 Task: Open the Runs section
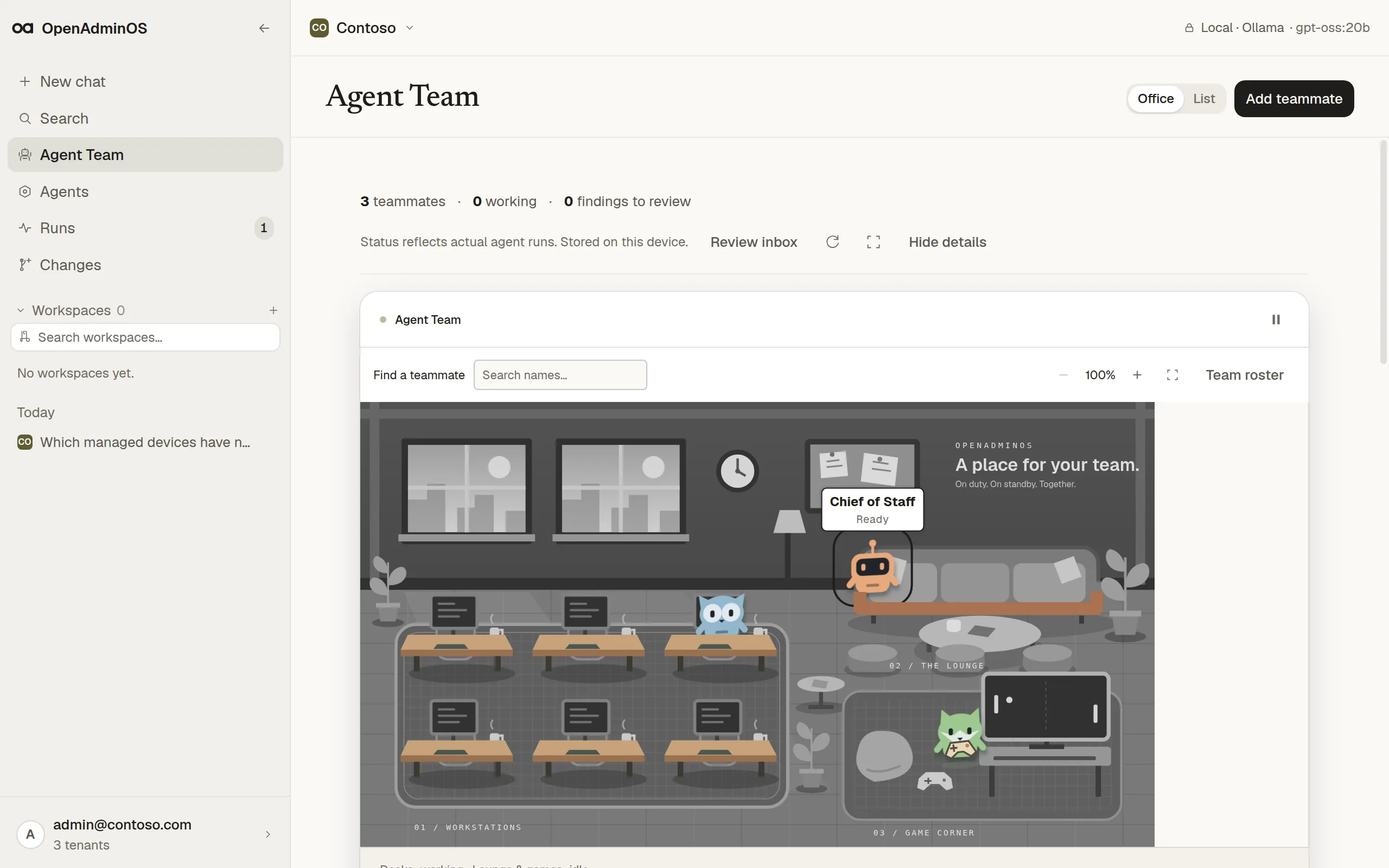145,228
